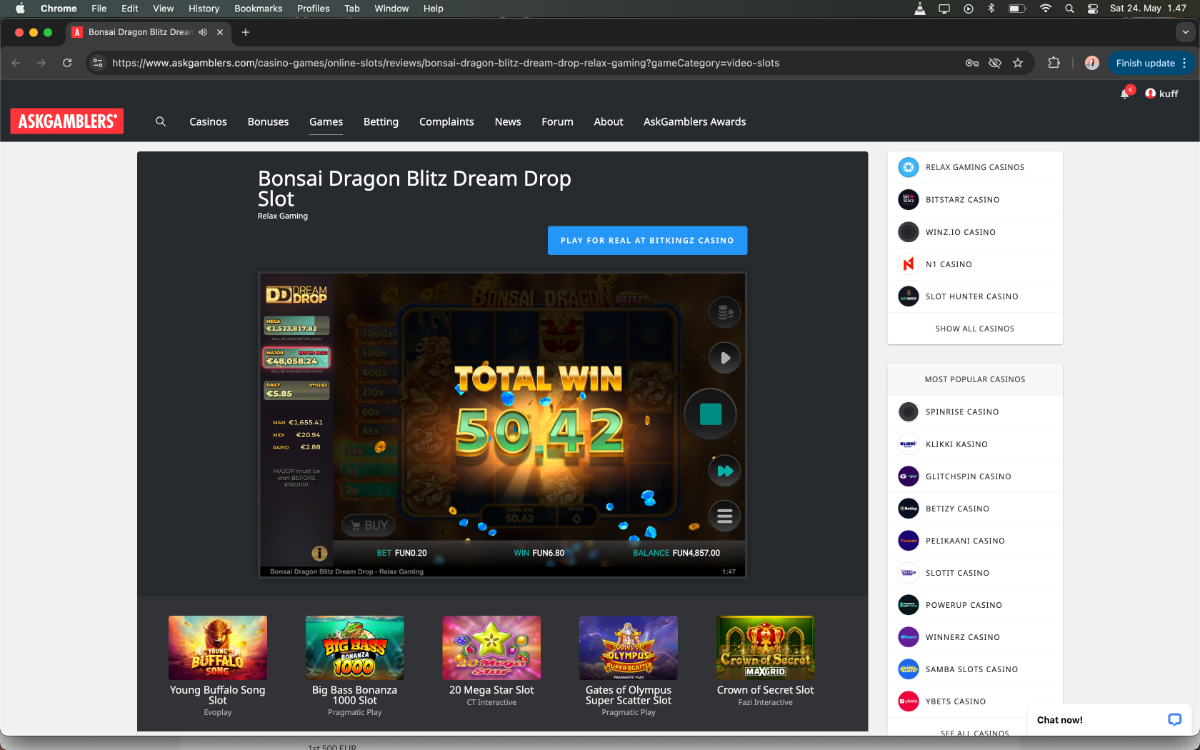Viewport: 1200px width, 750px height.
Task: Open the game hamburger menu icon
Action: (x=724, y=516)
